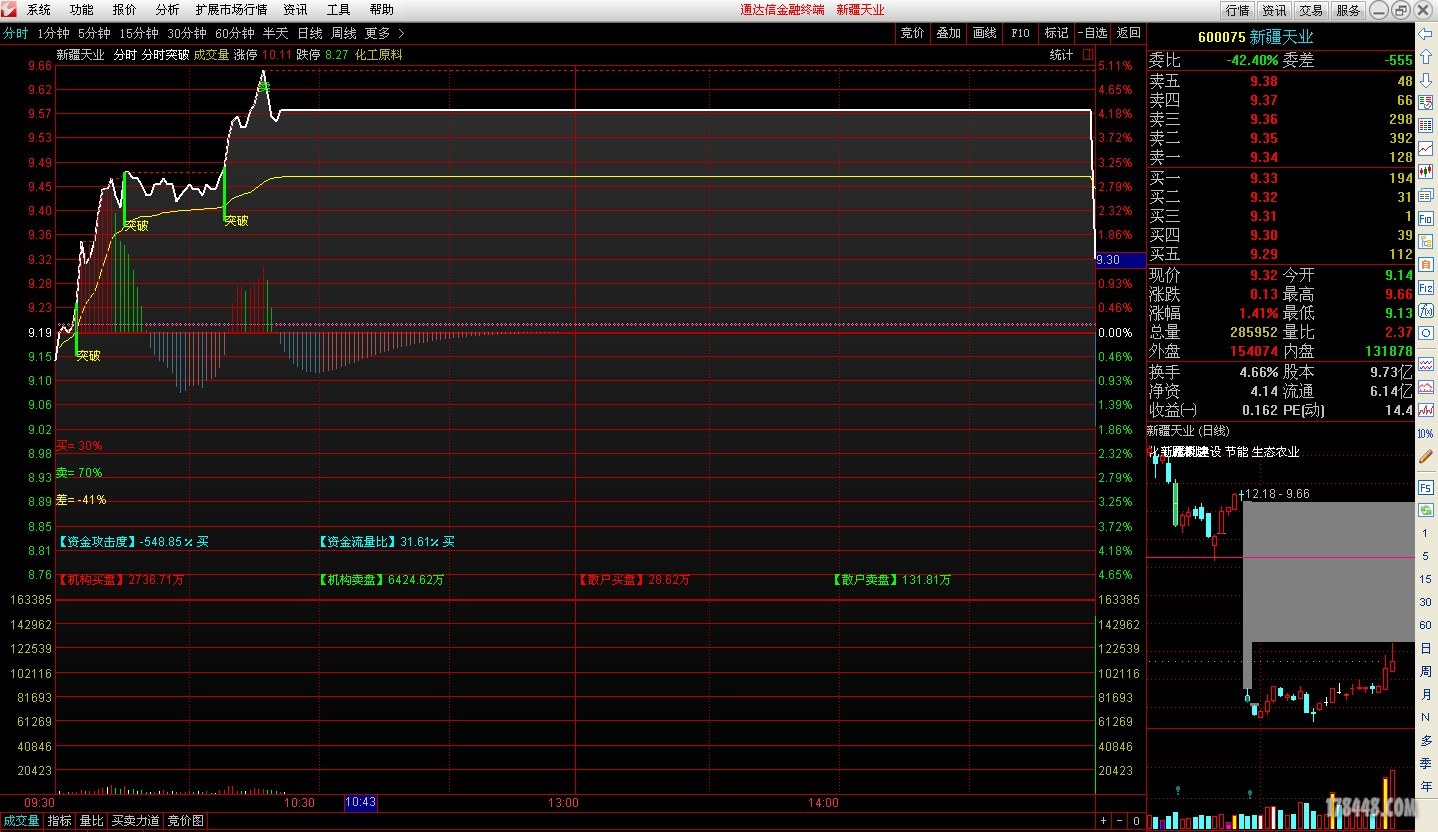Select the pencil drawing tool icon
1438x832 pixels.
[1426, 456]
